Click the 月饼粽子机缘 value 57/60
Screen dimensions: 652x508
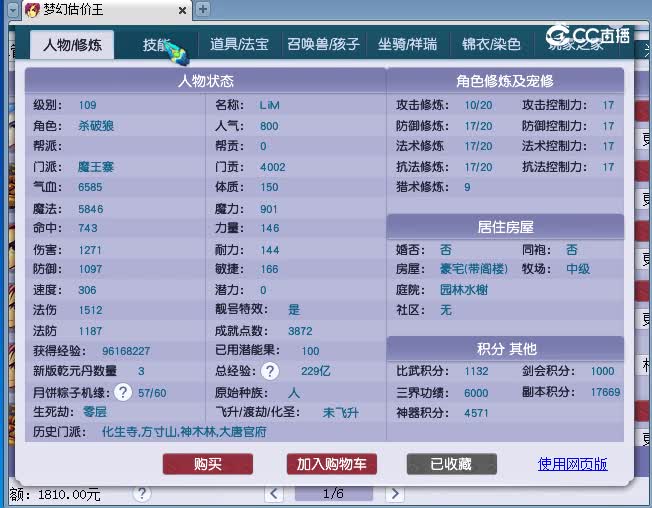pyautogui.click(x=152, y=393)
